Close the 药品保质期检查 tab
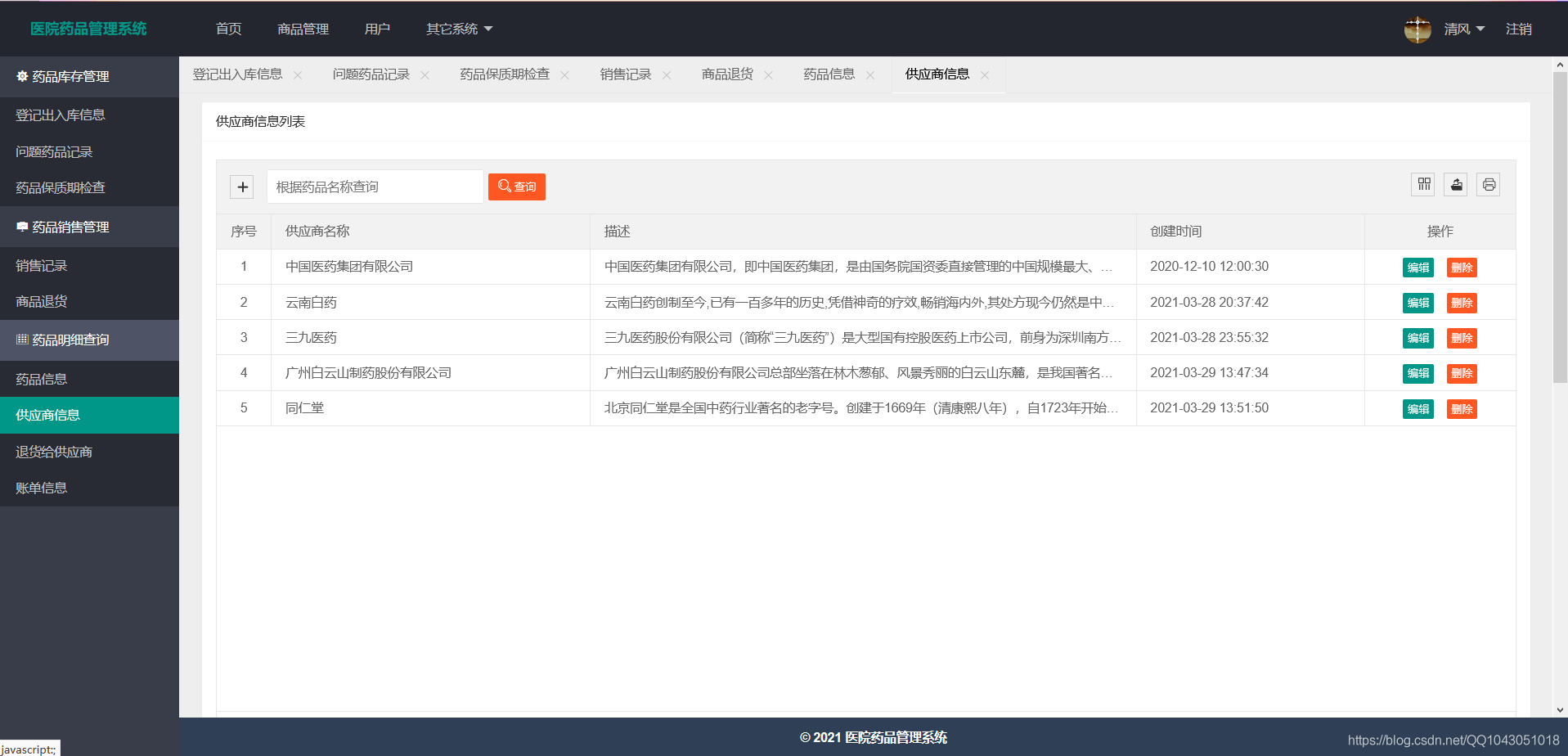 pos(565,74)
